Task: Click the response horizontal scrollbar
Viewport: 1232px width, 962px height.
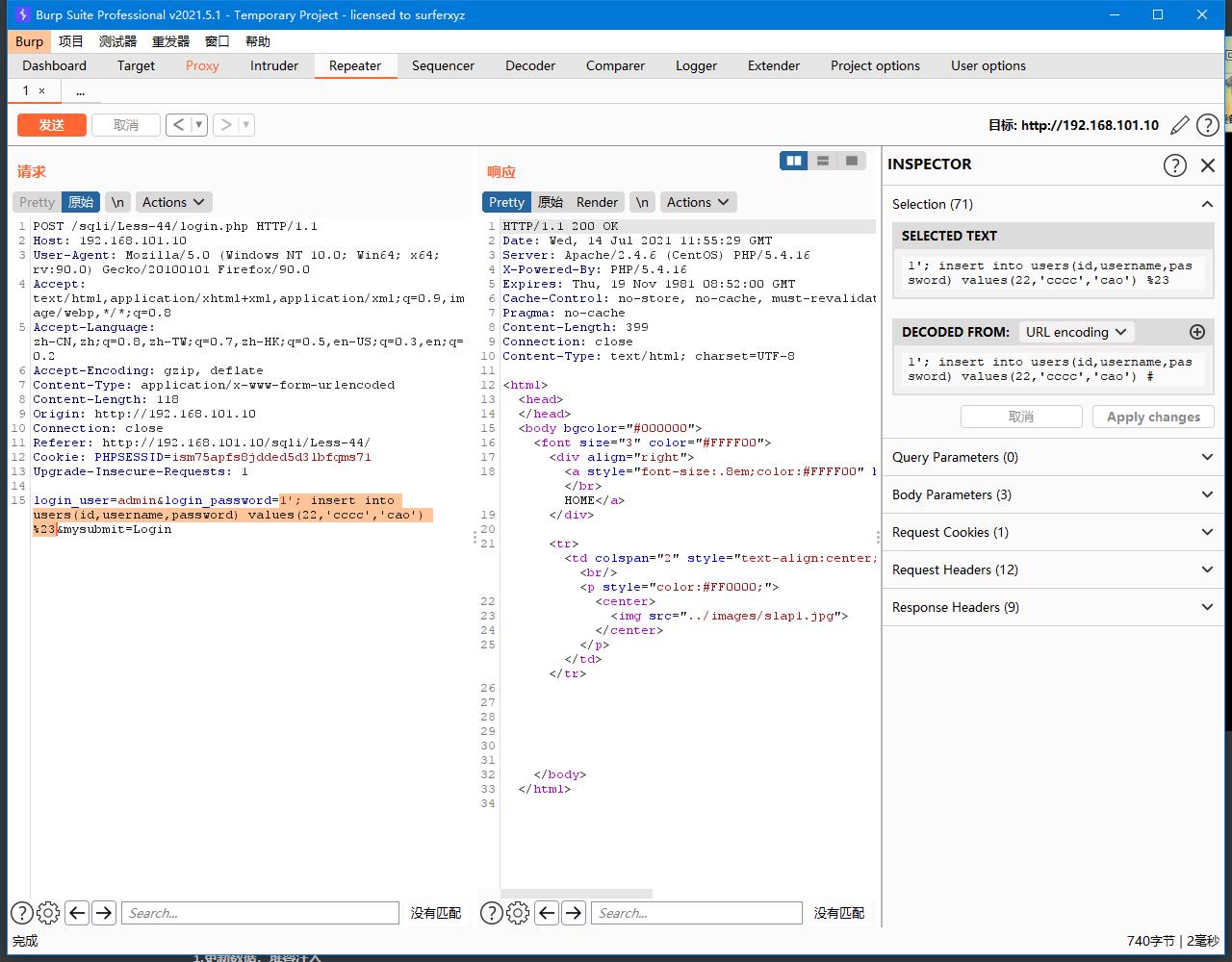Action: [x=577, y=894]
